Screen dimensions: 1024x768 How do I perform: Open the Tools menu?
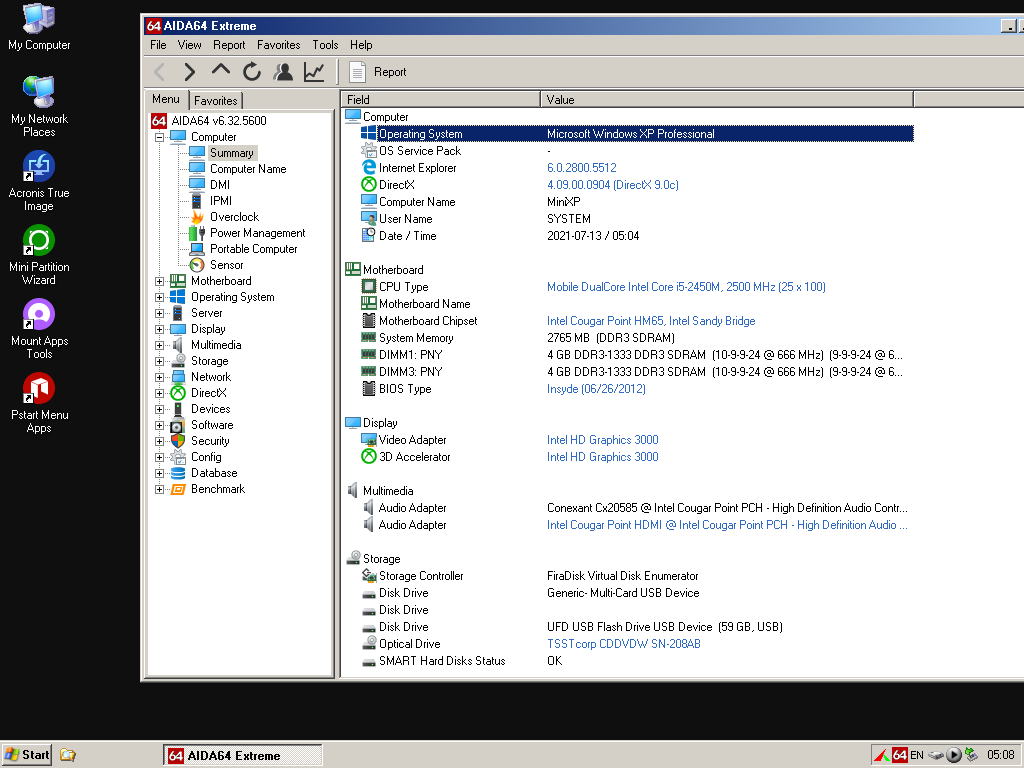[325, 45]
